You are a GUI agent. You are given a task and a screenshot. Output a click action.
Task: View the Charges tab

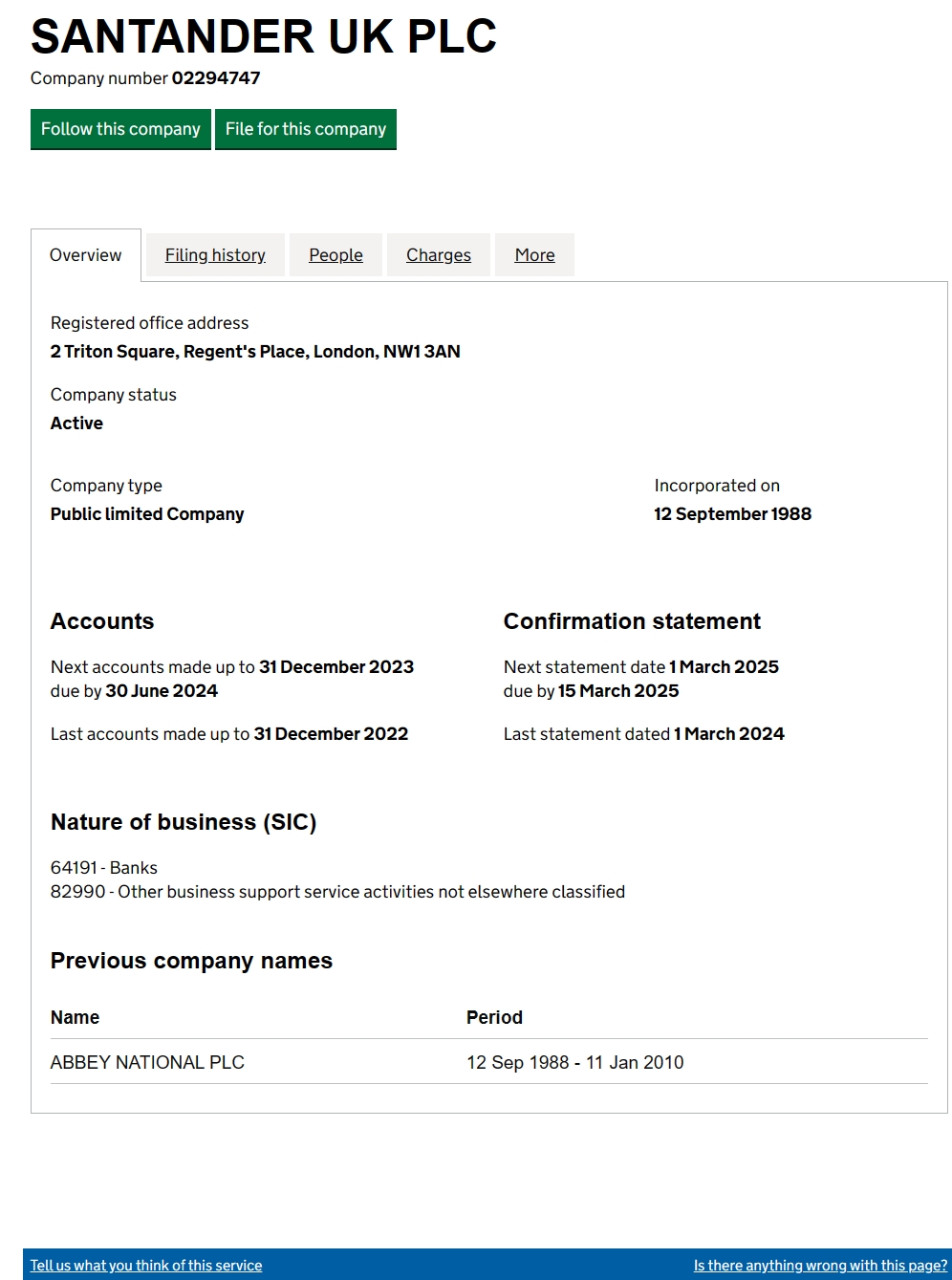439,255
